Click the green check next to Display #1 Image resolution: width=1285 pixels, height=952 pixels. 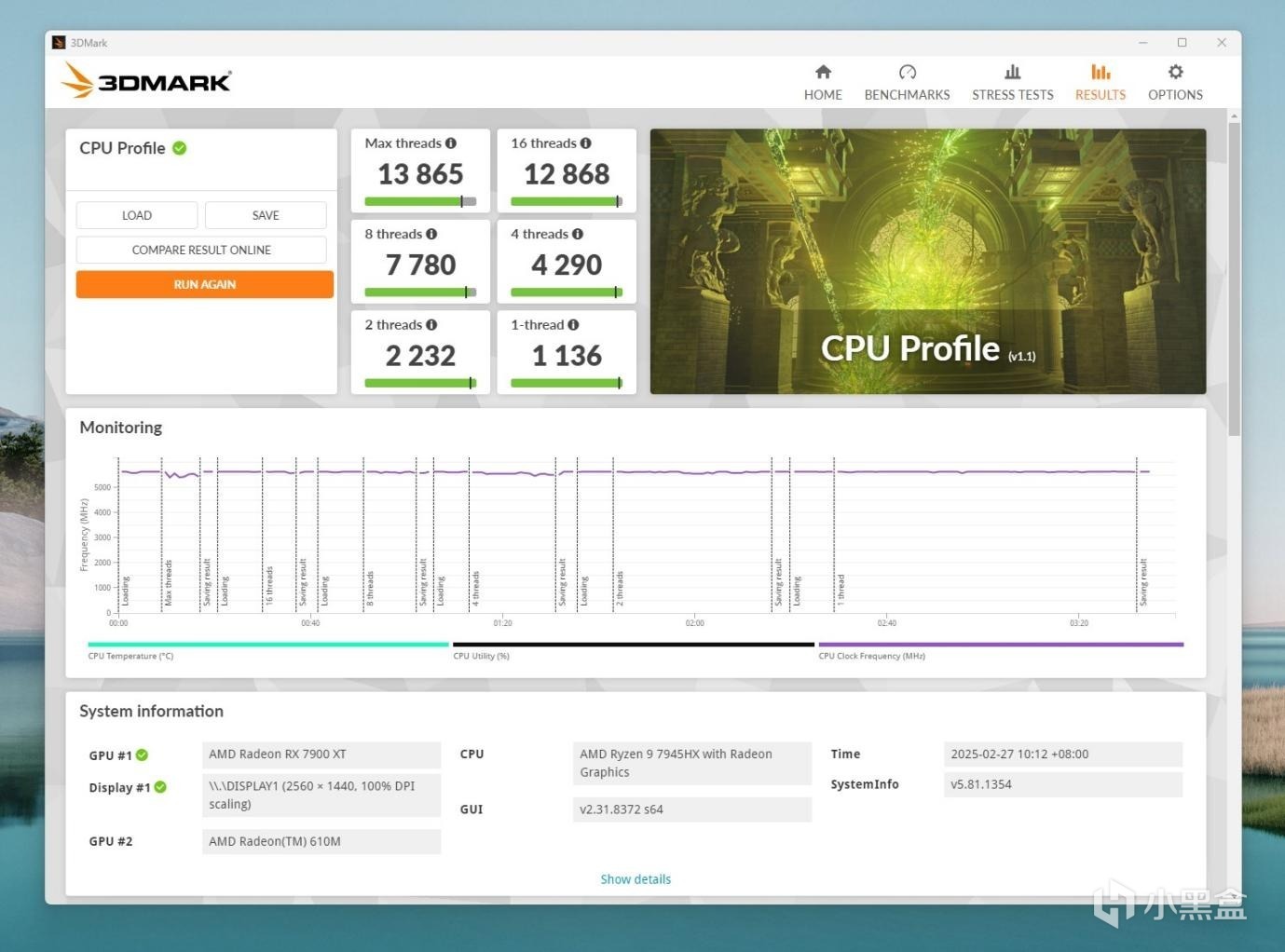160,787
